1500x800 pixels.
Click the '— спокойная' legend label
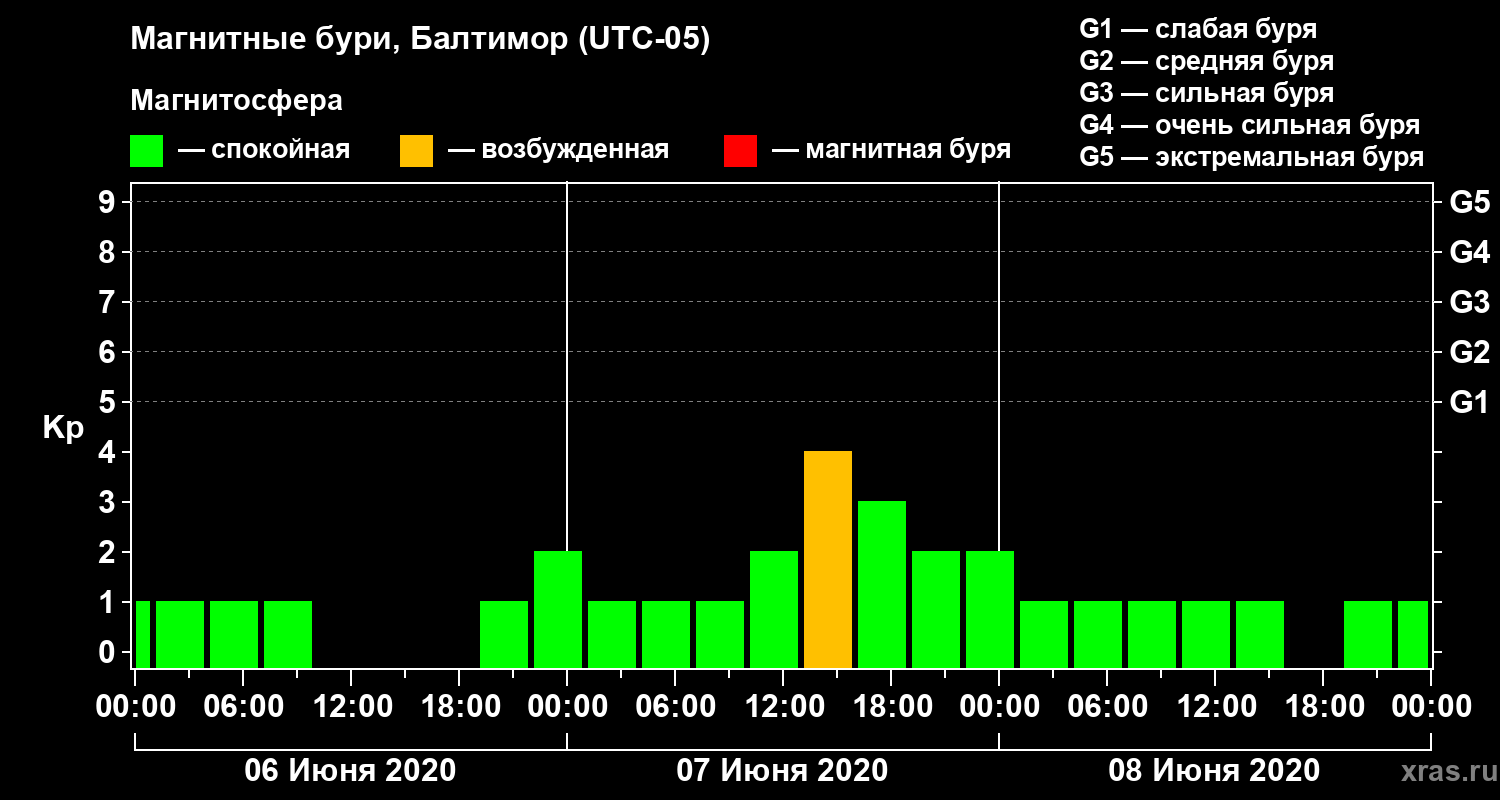tap(264, 151)
